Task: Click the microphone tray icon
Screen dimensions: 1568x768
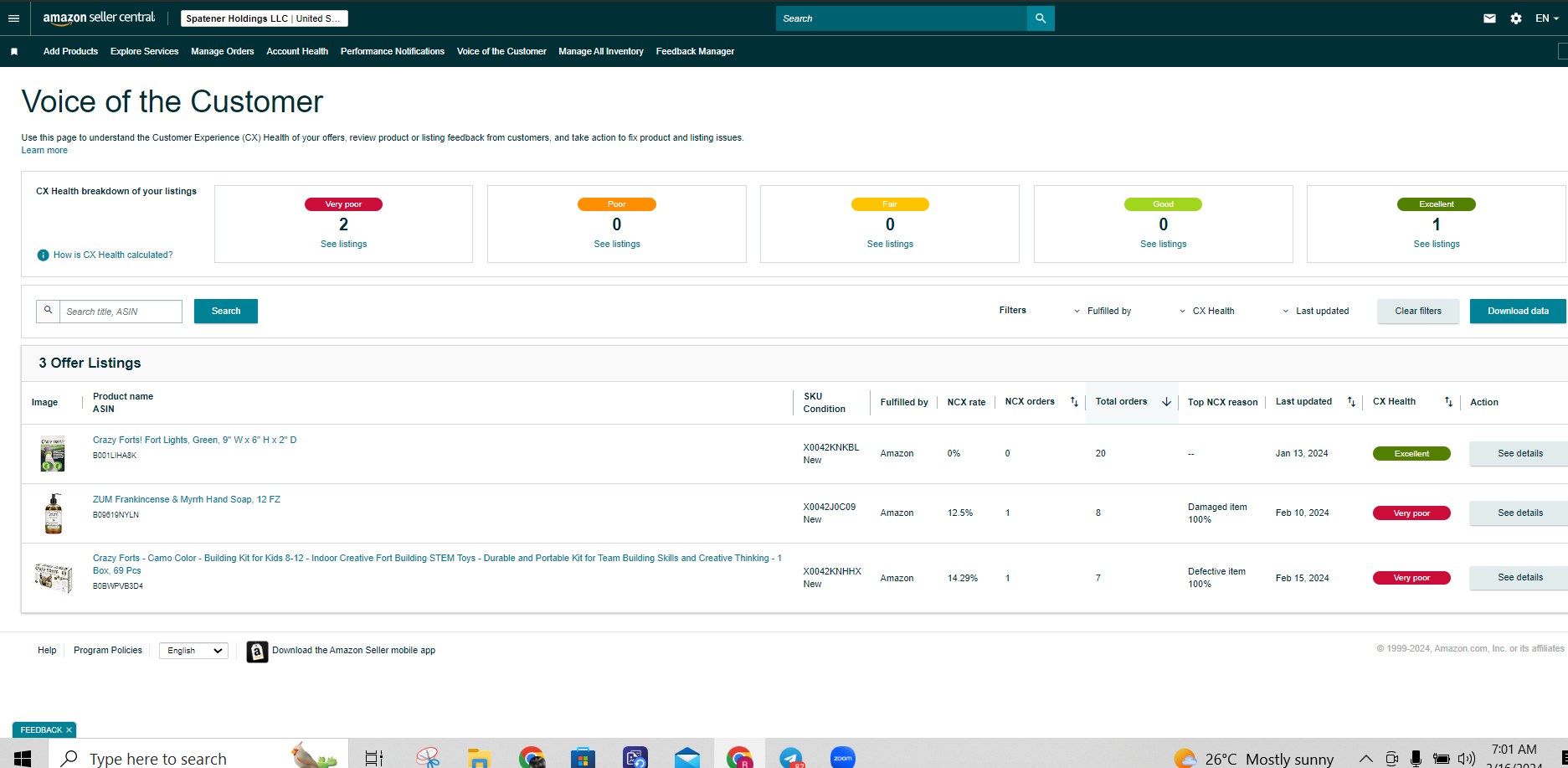Action: (x=1416, y=759)
